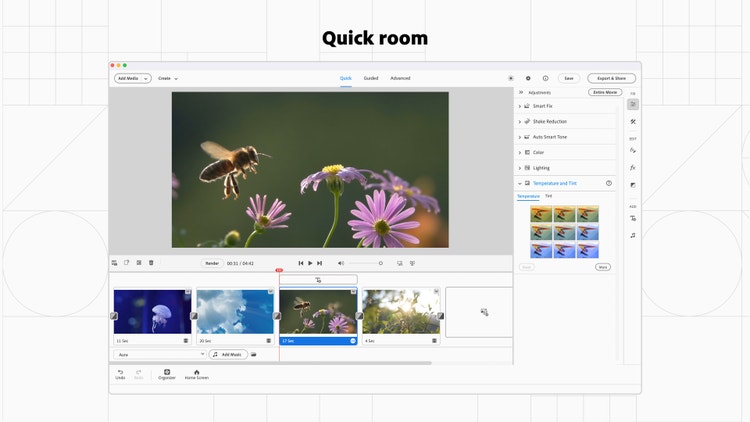Go to the Home Screen
750x422 pixels.
click(197, 374)
